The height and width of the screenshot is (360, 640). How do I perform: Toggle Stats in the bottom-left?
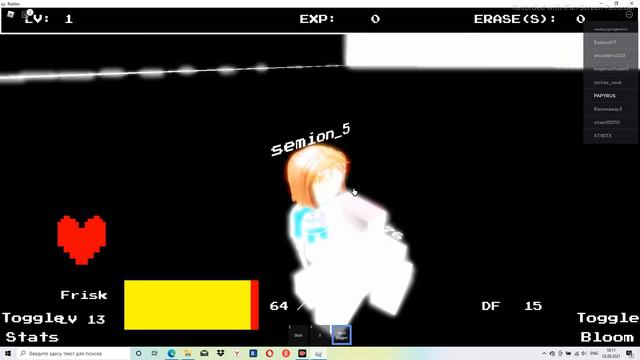click(x=32, y=327)
